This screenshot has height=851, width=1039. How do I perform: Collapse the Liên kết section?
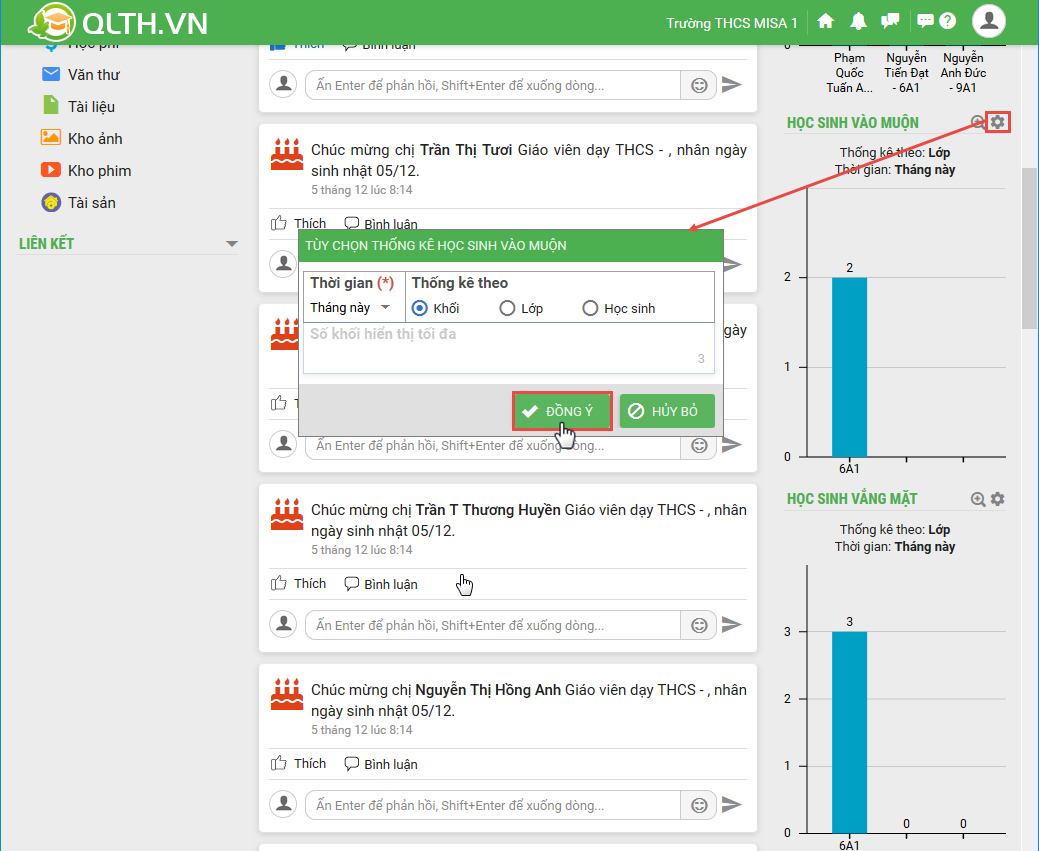(x=232, y=244)
